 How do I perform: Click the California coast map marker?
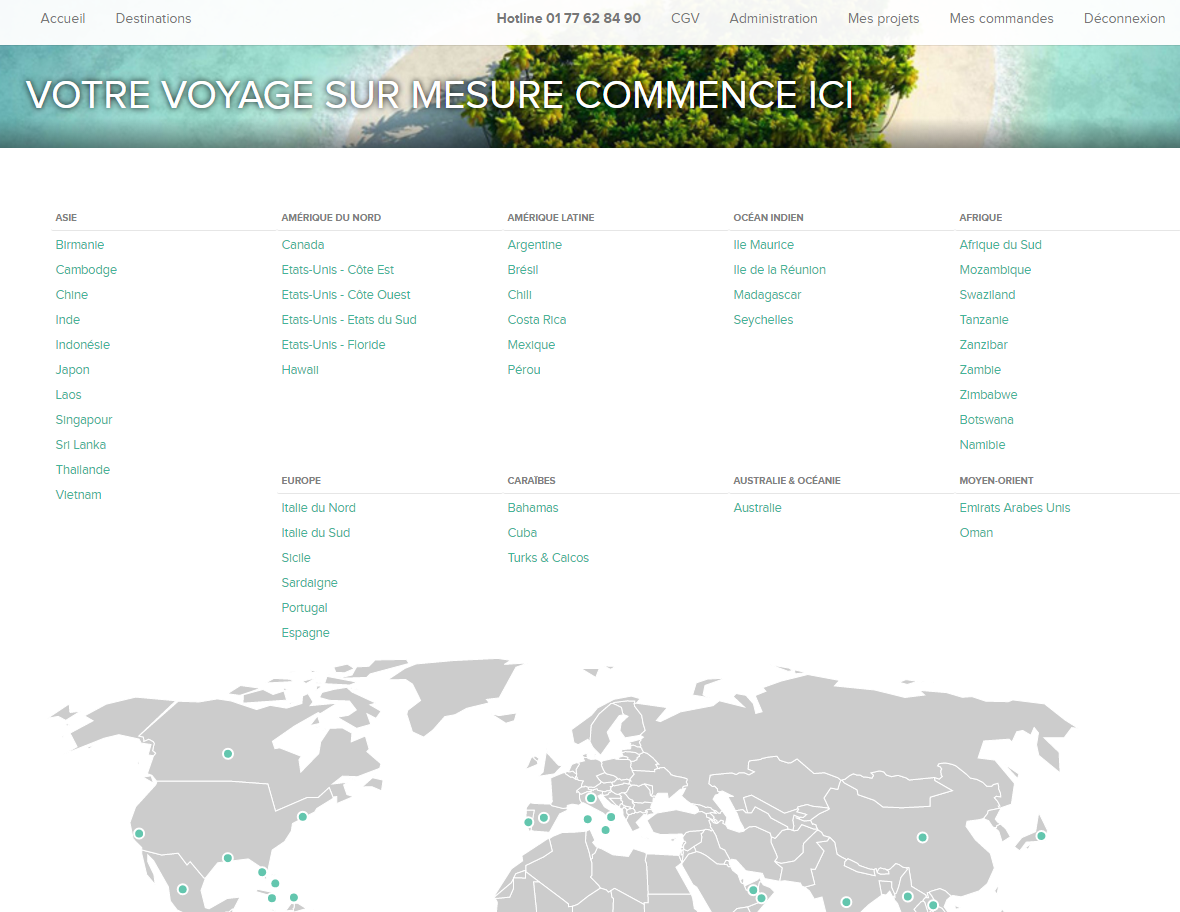(139, 833)
